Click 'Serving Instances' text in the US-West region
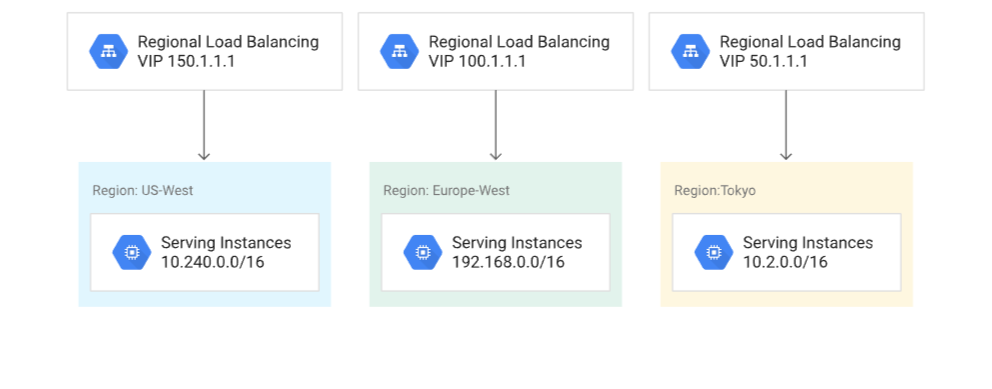This screenshot has height=389, width=992. 226,243
